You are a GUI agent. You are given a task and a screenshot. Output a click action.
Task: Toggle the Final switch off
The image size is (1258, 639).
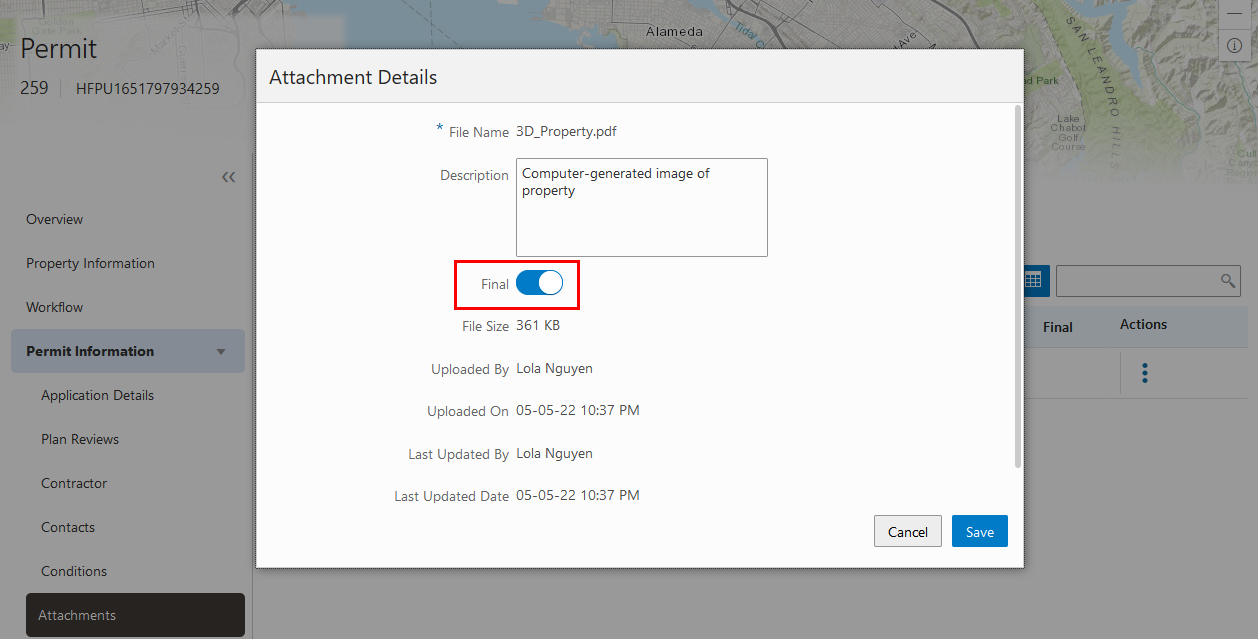click(x=540, y=284)
